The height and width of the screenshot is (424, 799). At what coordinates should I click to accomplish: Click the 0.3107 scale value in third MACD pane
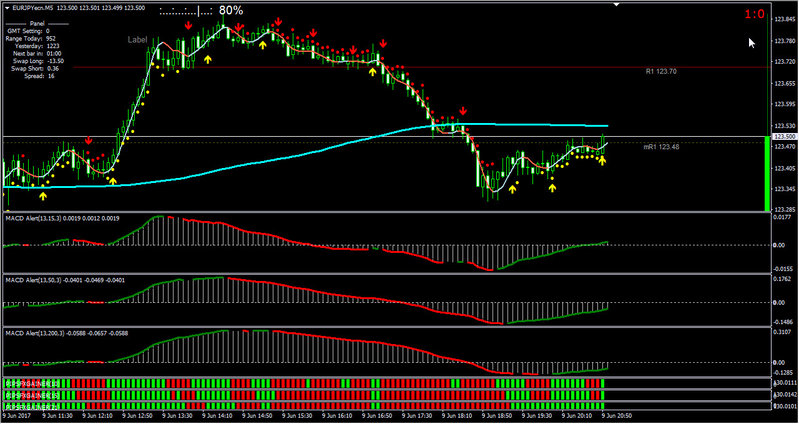tap(783, 331)
